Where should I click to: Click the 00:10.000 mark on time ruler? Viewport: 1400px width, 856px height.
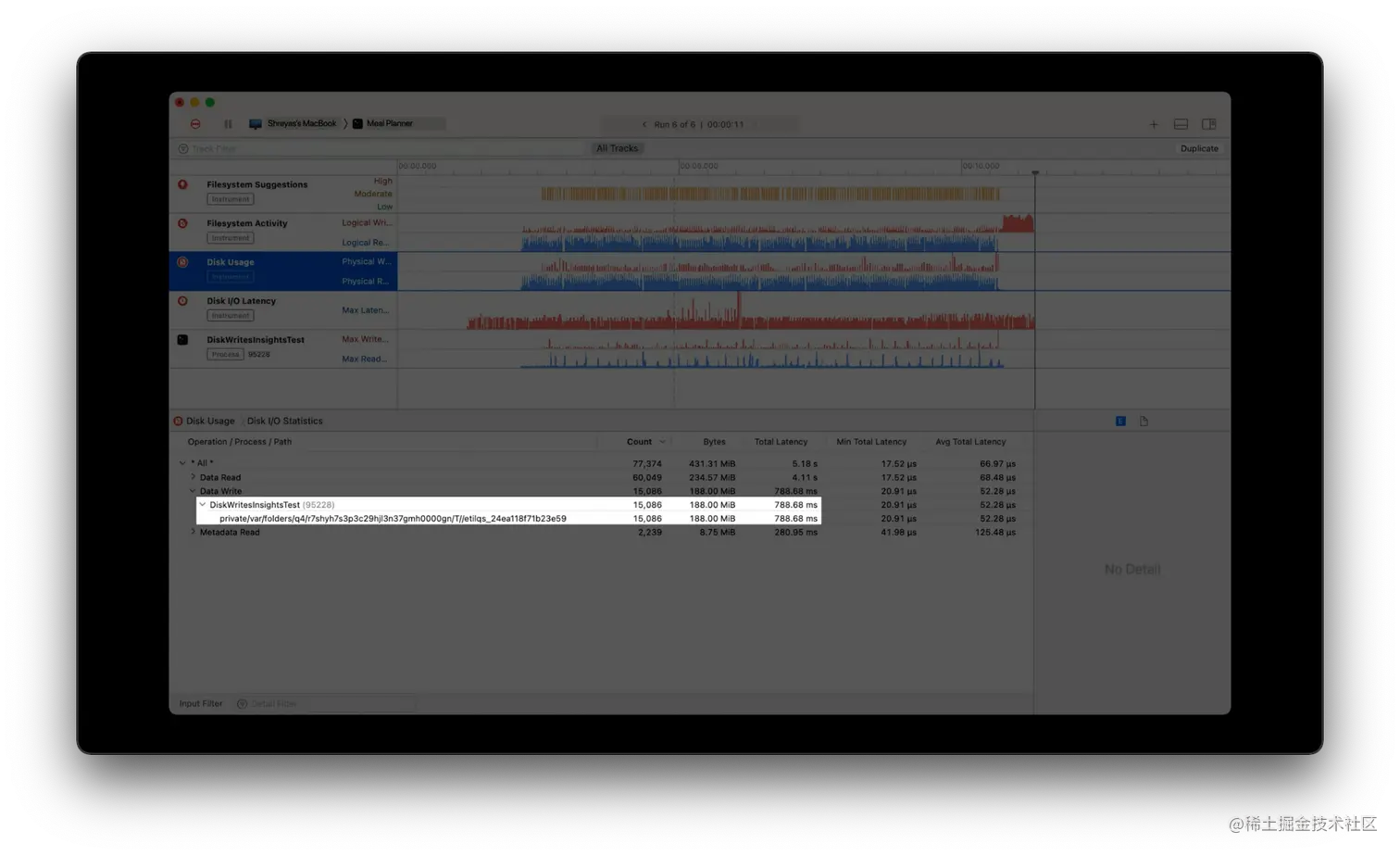(x=981, y=166)
